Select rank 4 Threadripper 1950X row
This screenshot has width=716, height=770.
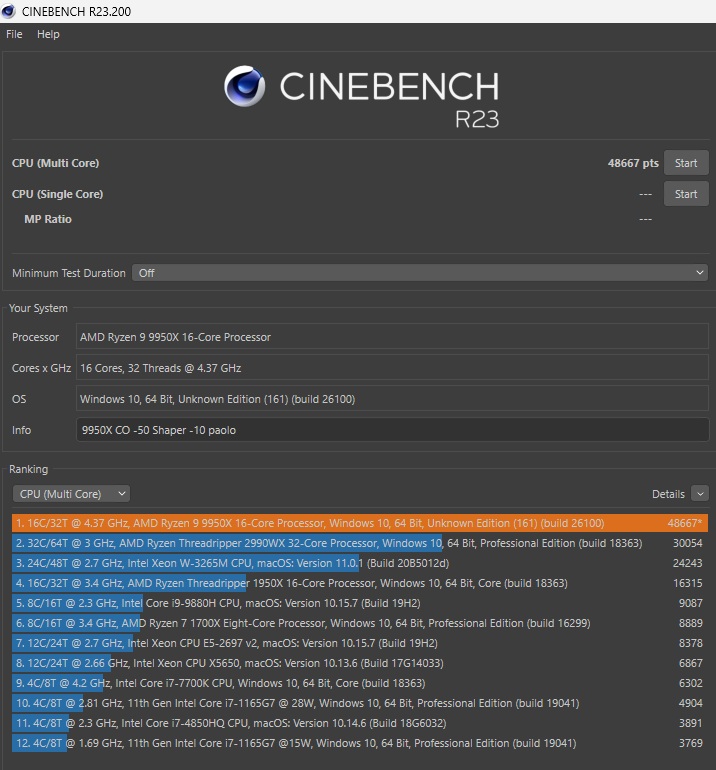[x=360, y=583]
